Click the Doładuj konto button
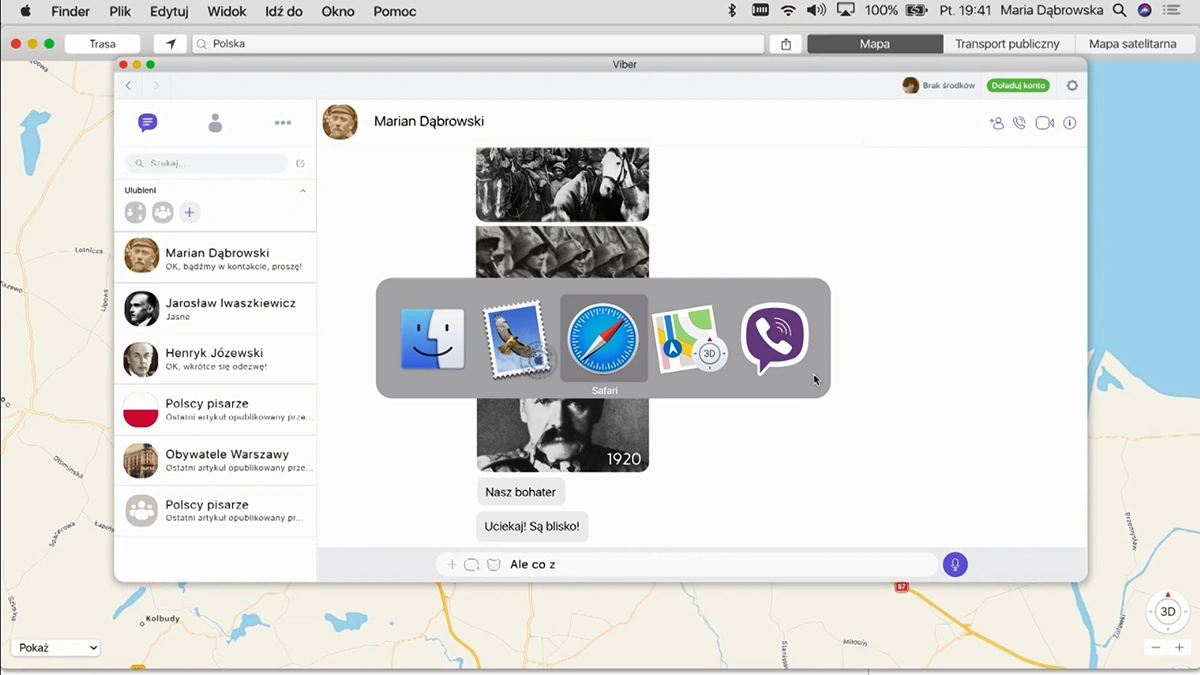Image resolution: width=1200 pixels, height=675 pixels. click(x=1018, y=86)
